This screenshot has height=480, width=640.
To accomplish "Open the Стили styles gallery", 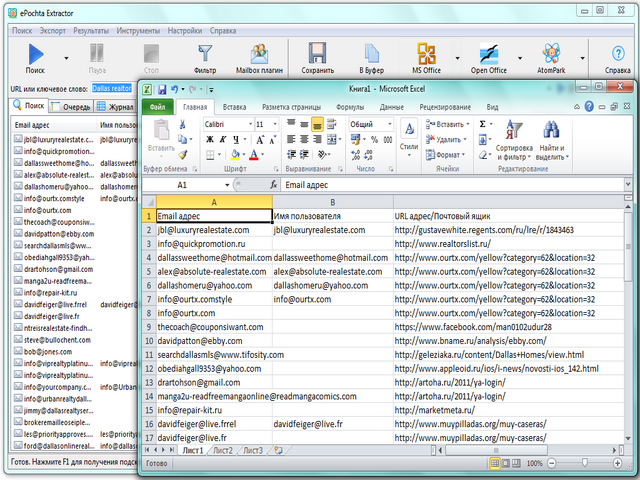I will (409, 138).
